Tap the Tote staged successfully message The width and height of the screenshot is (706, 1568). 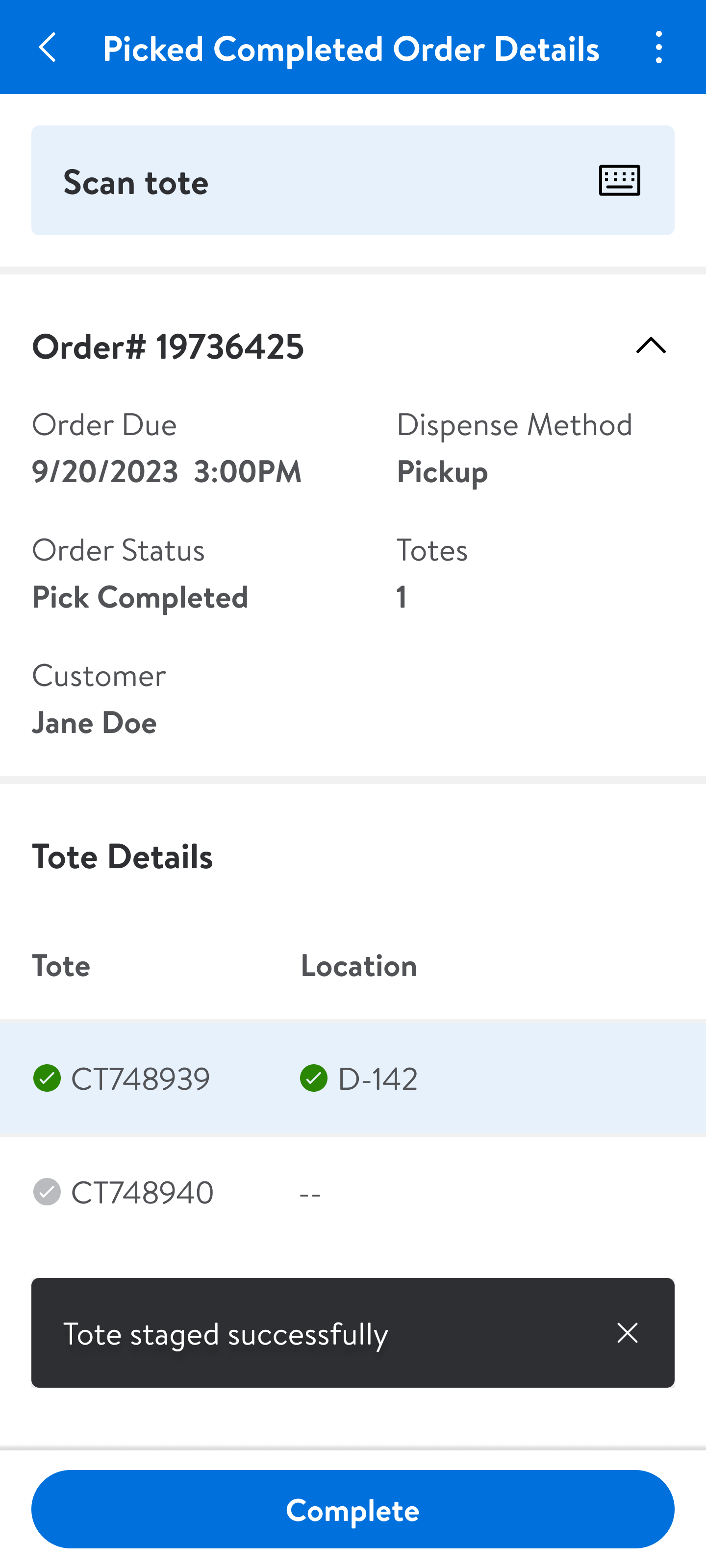point(226,1334)
